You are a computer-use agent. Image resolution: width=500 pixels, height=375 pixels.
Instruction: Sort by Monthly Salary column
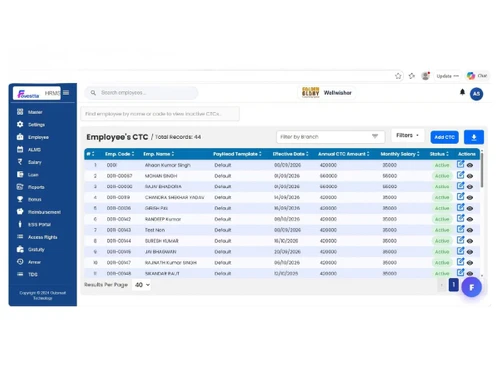coord(400,154)
